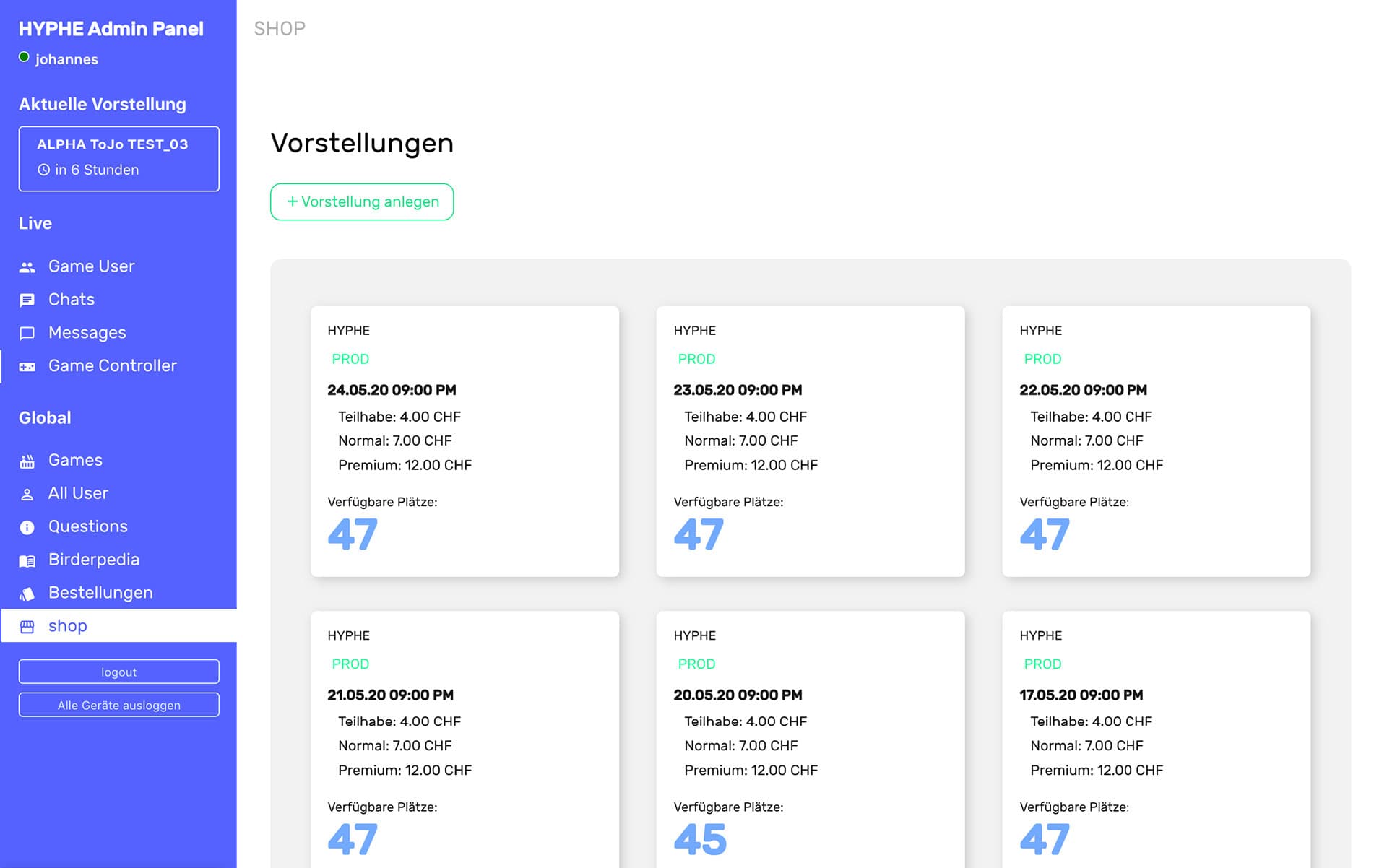The image size is (1387, 868).
Task: Select the 22.05.20 09:00 PM show card
Action: 1156,440
